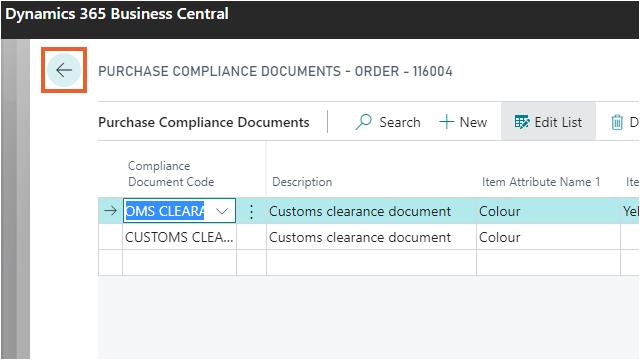Viewport: 640px width, 360px height.
Task: Select the first row using its arrow indicator
Action: click(110, 211)
